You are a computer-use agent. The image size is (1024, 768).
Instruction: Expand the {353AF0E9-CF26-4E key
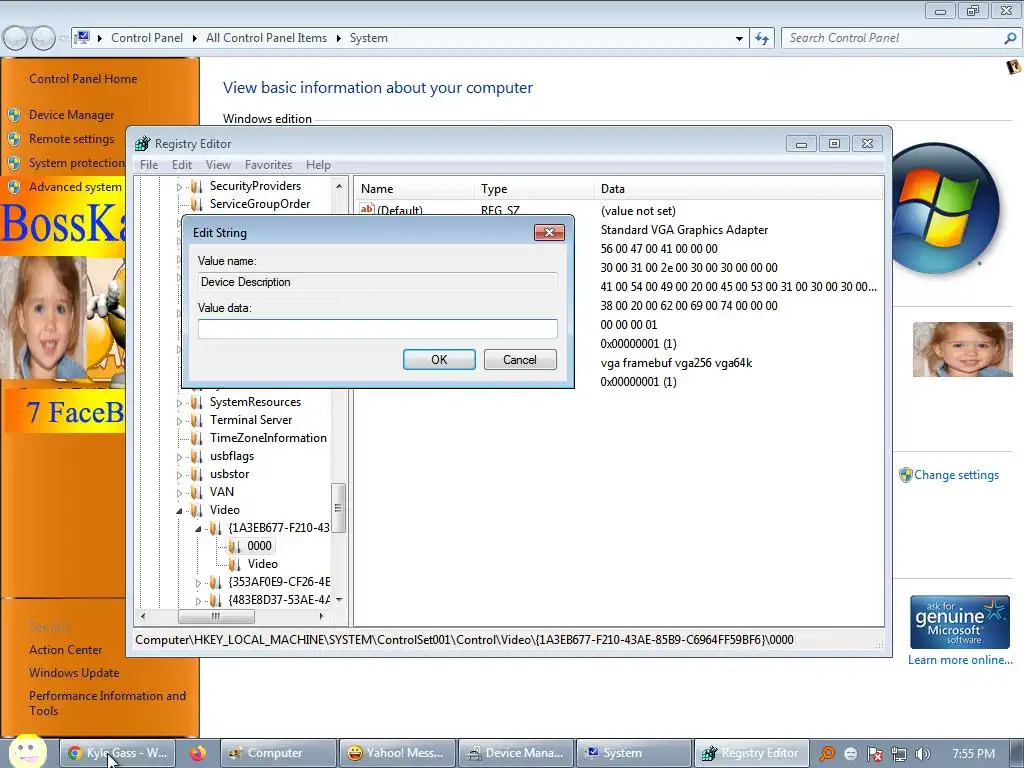(x=198, y=583)
